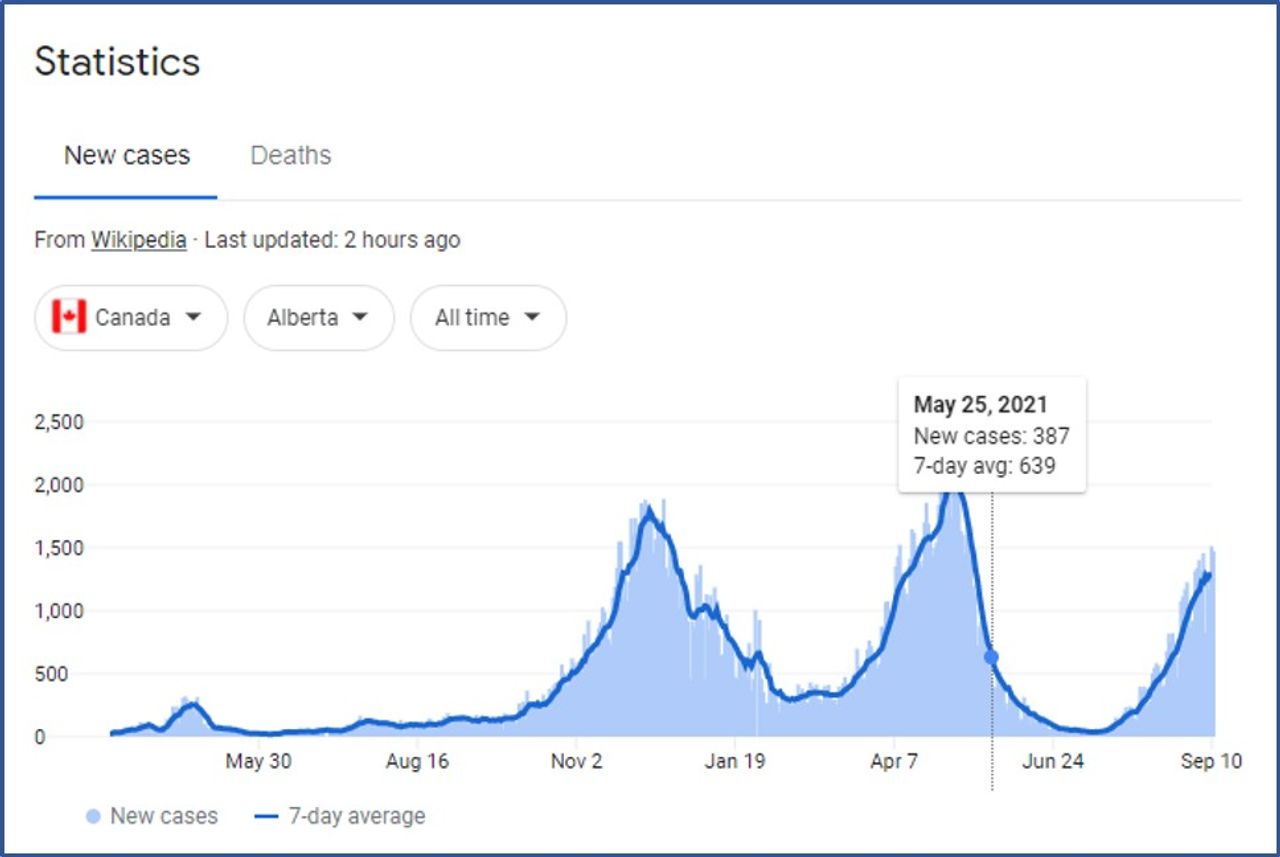Click the Jun 24 date axis label
The height and width of the screenshot is (857, 1280).
click(1053, 762)
